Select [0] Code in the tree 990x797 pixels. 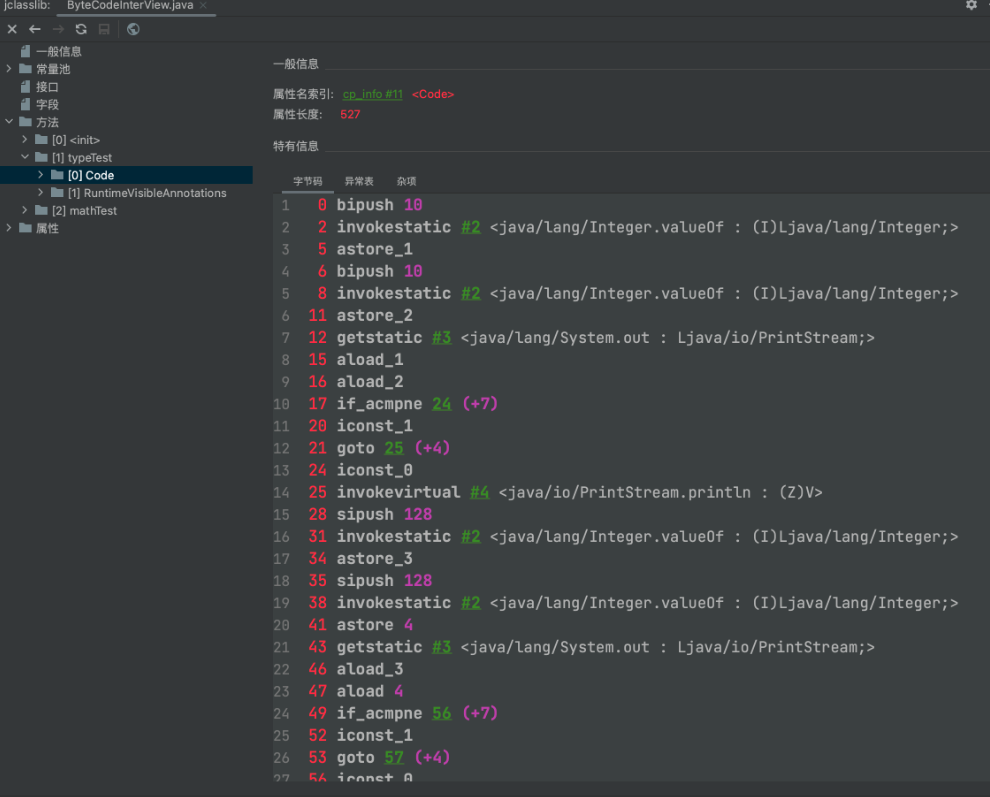click(x=91, y=175)
